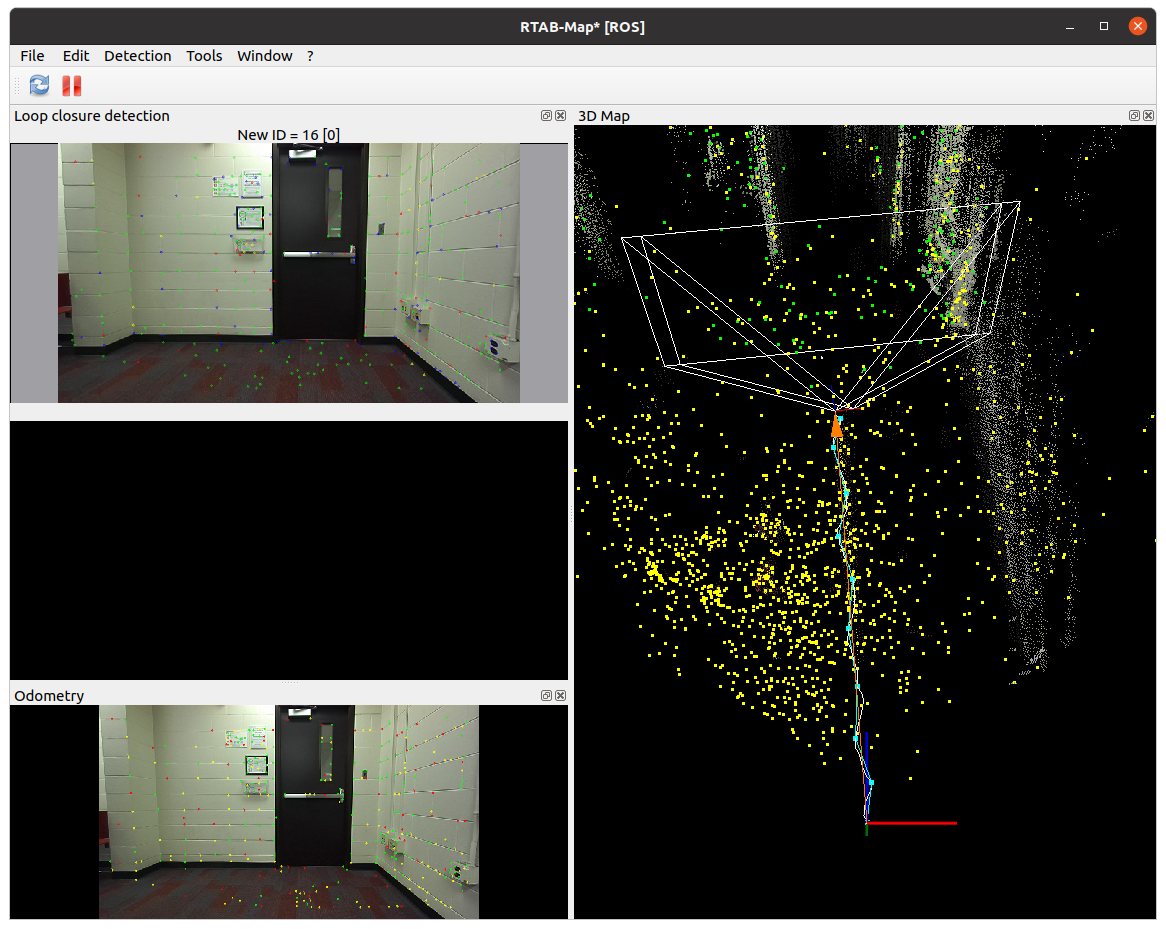The height and width of the screenshot is (929, 1166).
Task: Maximize the RTAB-Map window
Action: pos(1104,27)
